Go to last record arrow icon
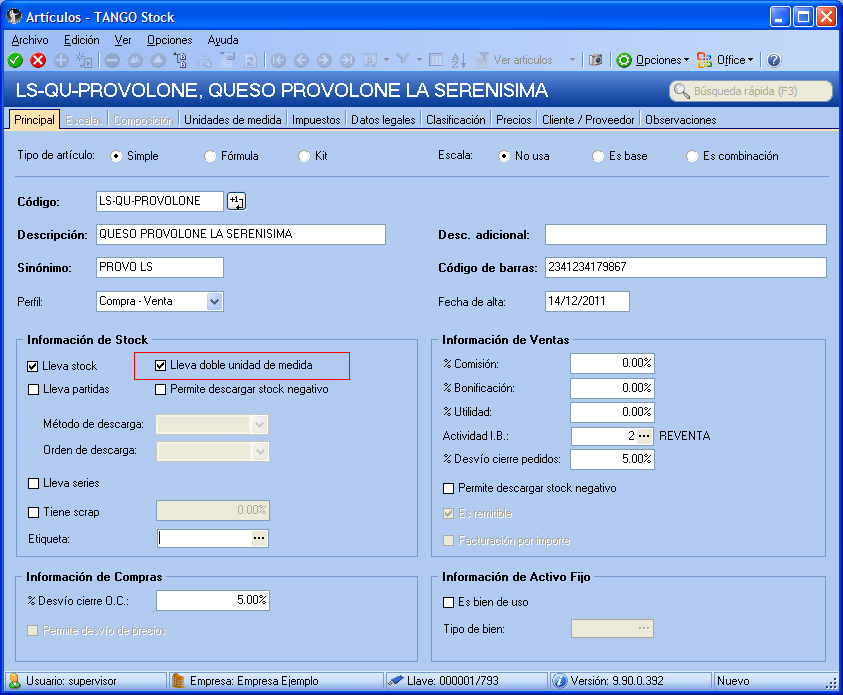843x695 pixels. click(x=347, y=60)
